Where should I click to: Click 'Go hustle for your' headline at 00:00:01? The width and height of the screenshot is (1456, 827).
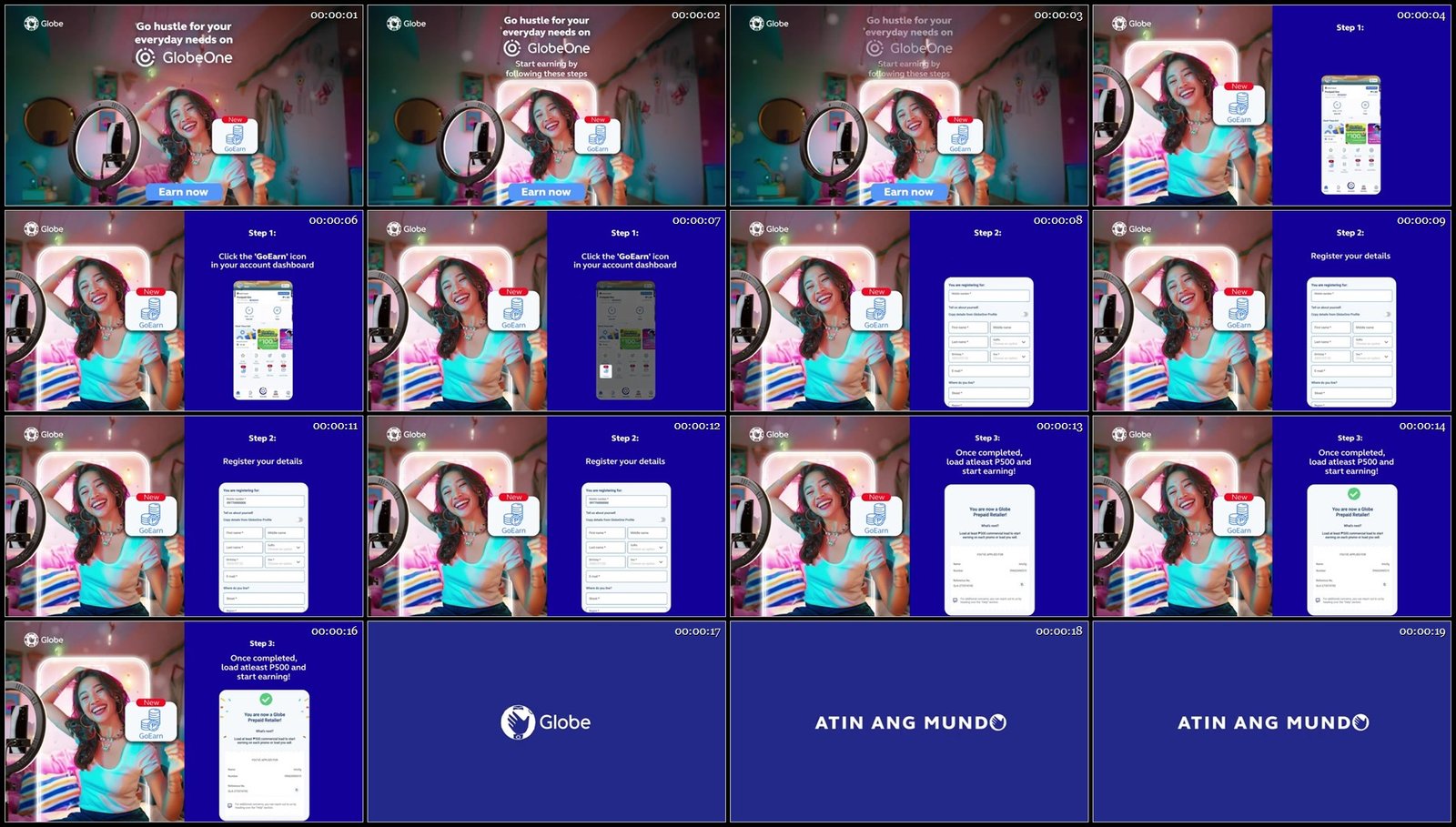point(184,26)
